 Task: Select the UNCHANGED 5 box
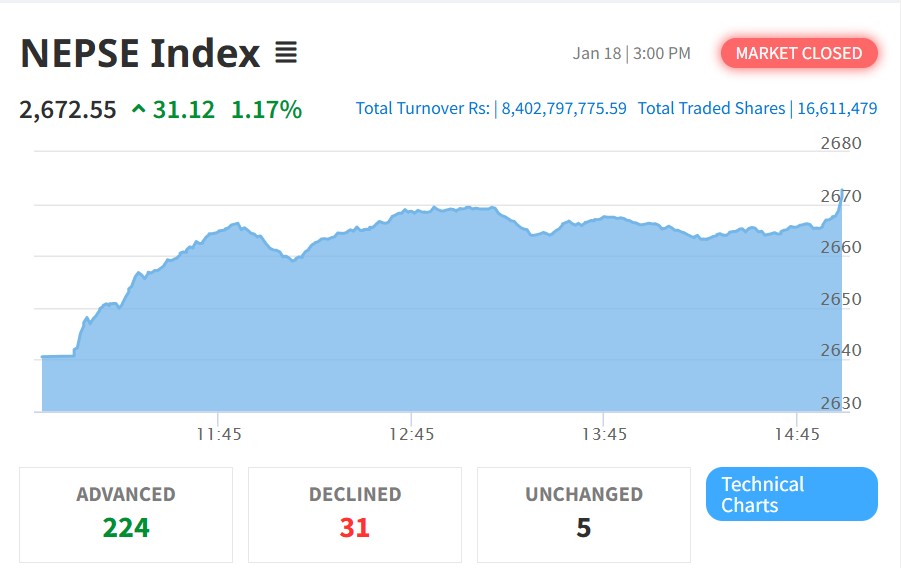[x=584, y=514]
